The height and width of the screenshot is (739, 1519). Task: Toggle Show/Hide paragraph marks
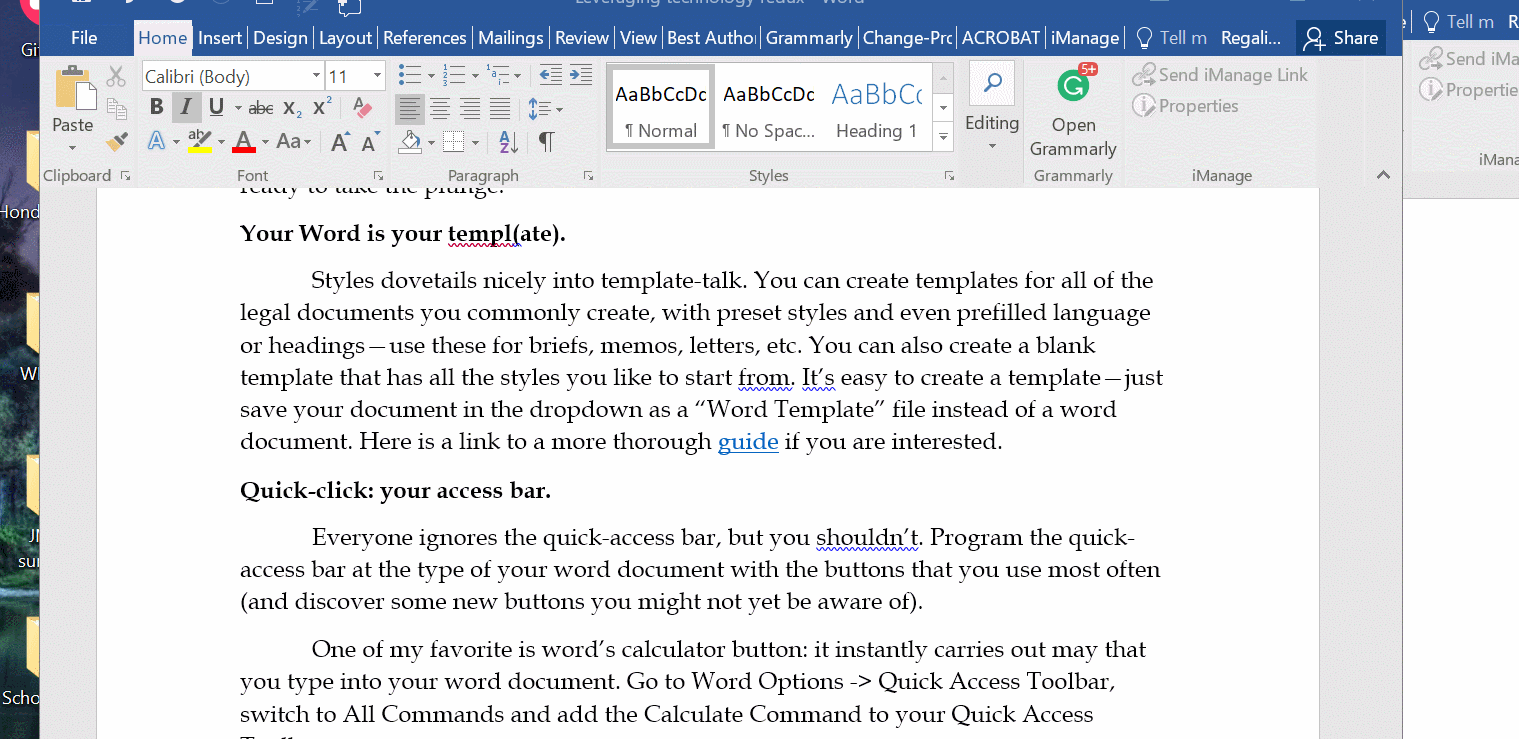546,142
